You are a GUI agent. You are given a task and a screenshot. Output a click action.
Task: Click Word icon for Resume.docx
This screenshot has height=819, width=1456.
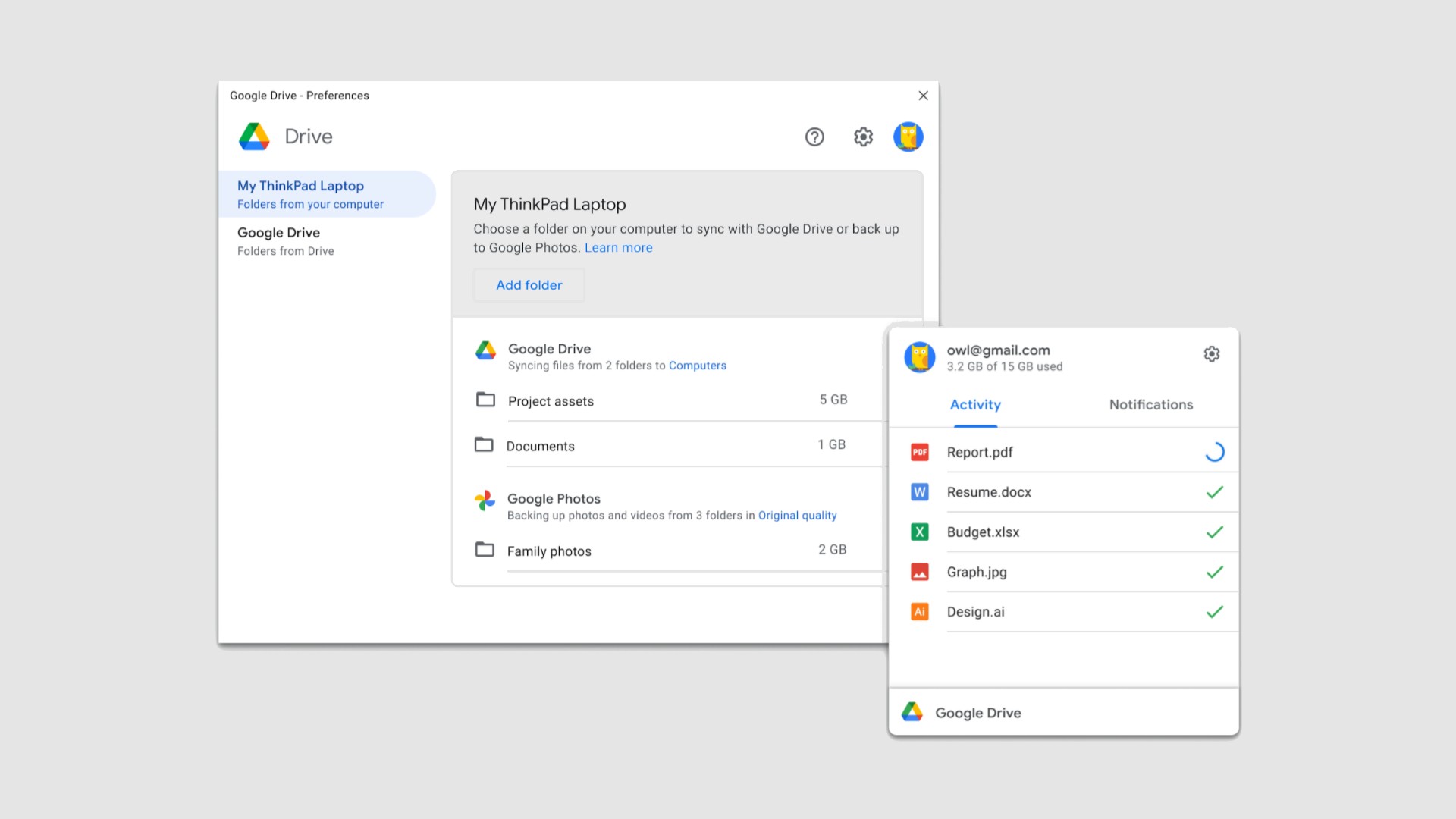coord(920,492)
